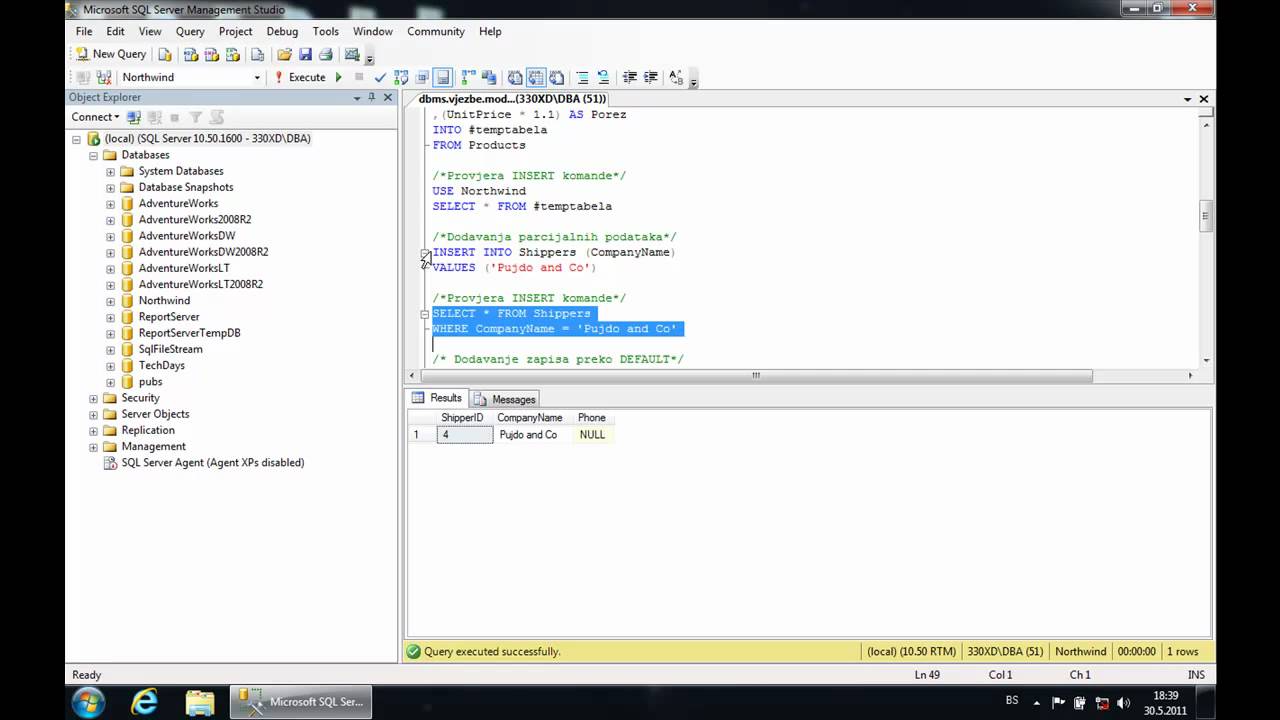Click Specify Values for Template Parameters icon
This screenshot has height=720, width=1280.
[676, 77]
